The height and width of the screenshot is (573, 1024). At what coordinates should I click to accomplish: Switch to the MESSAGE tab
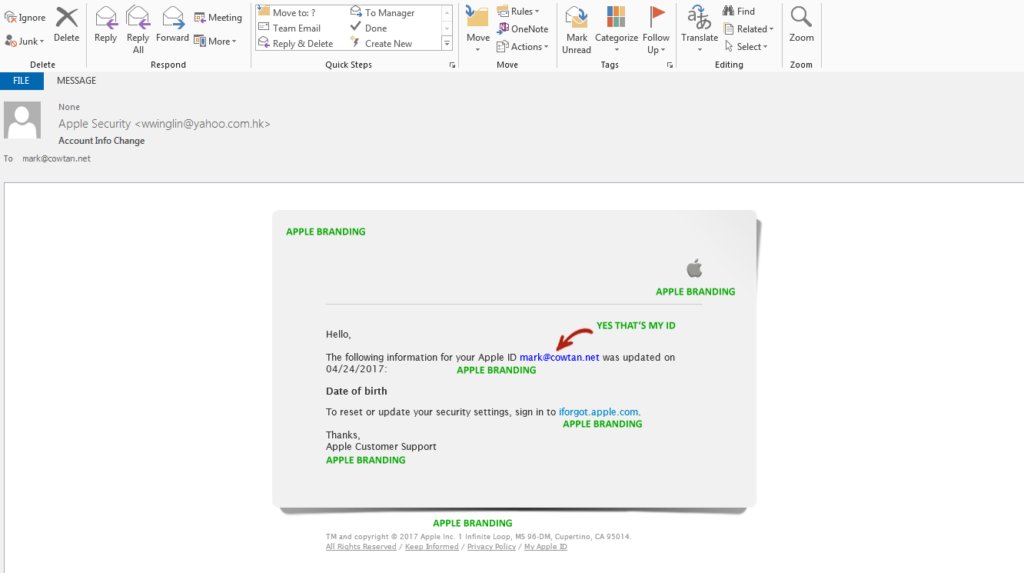[x=76, y=81]
